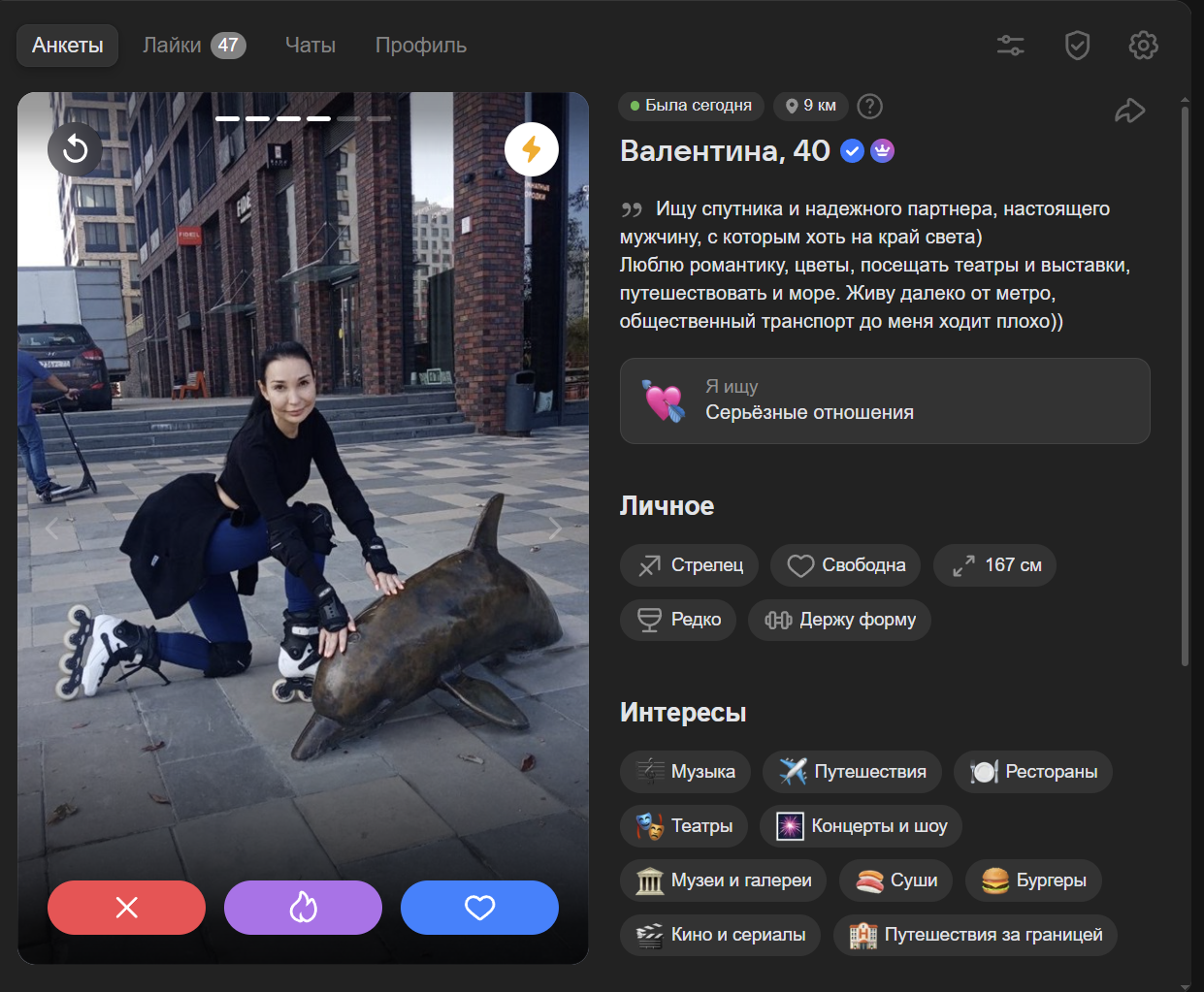This screenshot has height=992, width=1204.
Task: Click the 47 likes counter badge
Action: coord(228,46)
